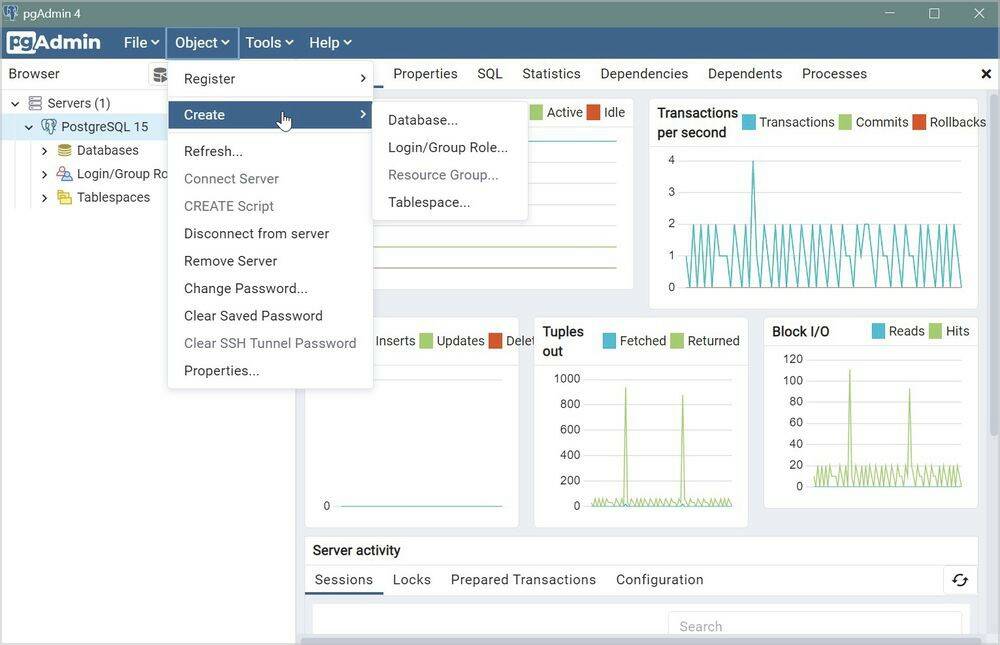Click the Active legend swatch
The height and width of the screenshot is (645, 1000).
click(536, 112)
